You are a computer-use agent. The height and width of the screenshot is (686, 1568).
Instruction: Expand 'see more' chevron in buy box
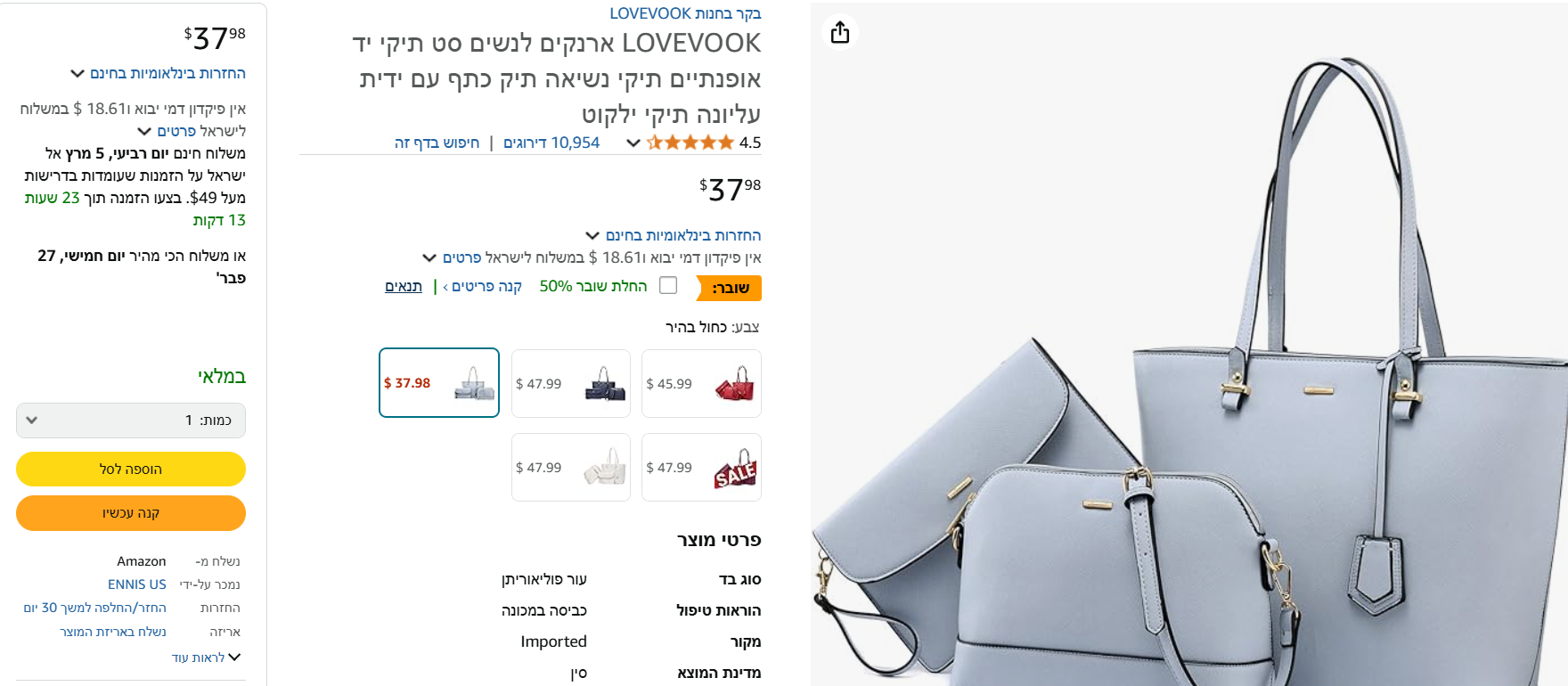206,657
